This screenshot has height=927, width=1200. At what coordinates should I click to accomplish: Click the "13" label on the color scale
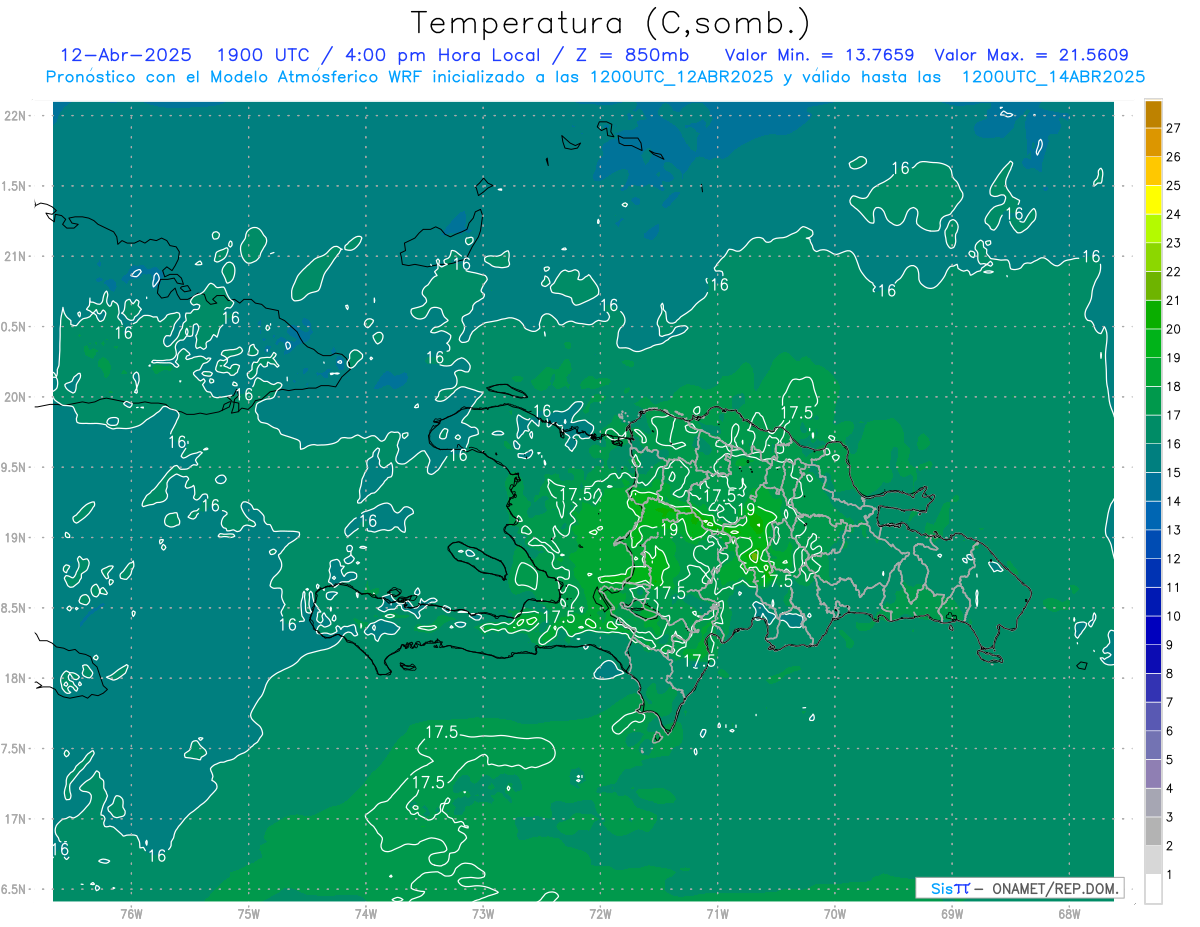pyautogui.click(x=1174, y=530)
